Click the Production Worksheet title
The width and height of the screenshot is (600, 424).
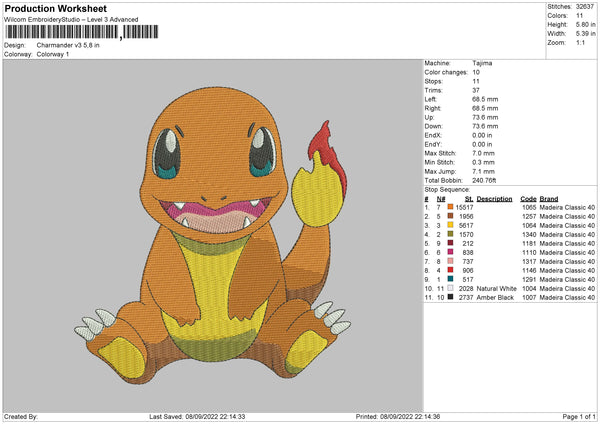point(54,8)
